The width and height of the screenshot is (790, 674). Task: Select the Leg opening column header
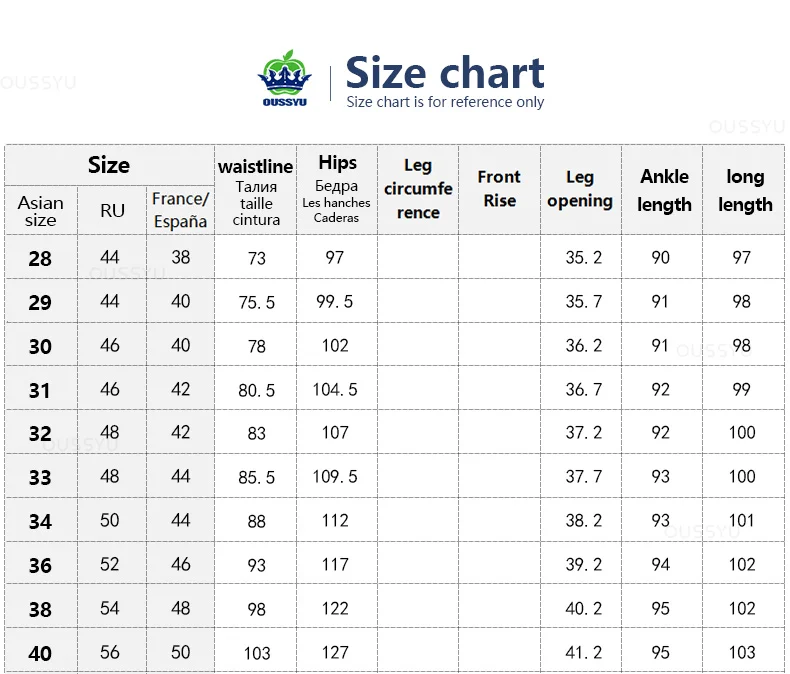580,189
